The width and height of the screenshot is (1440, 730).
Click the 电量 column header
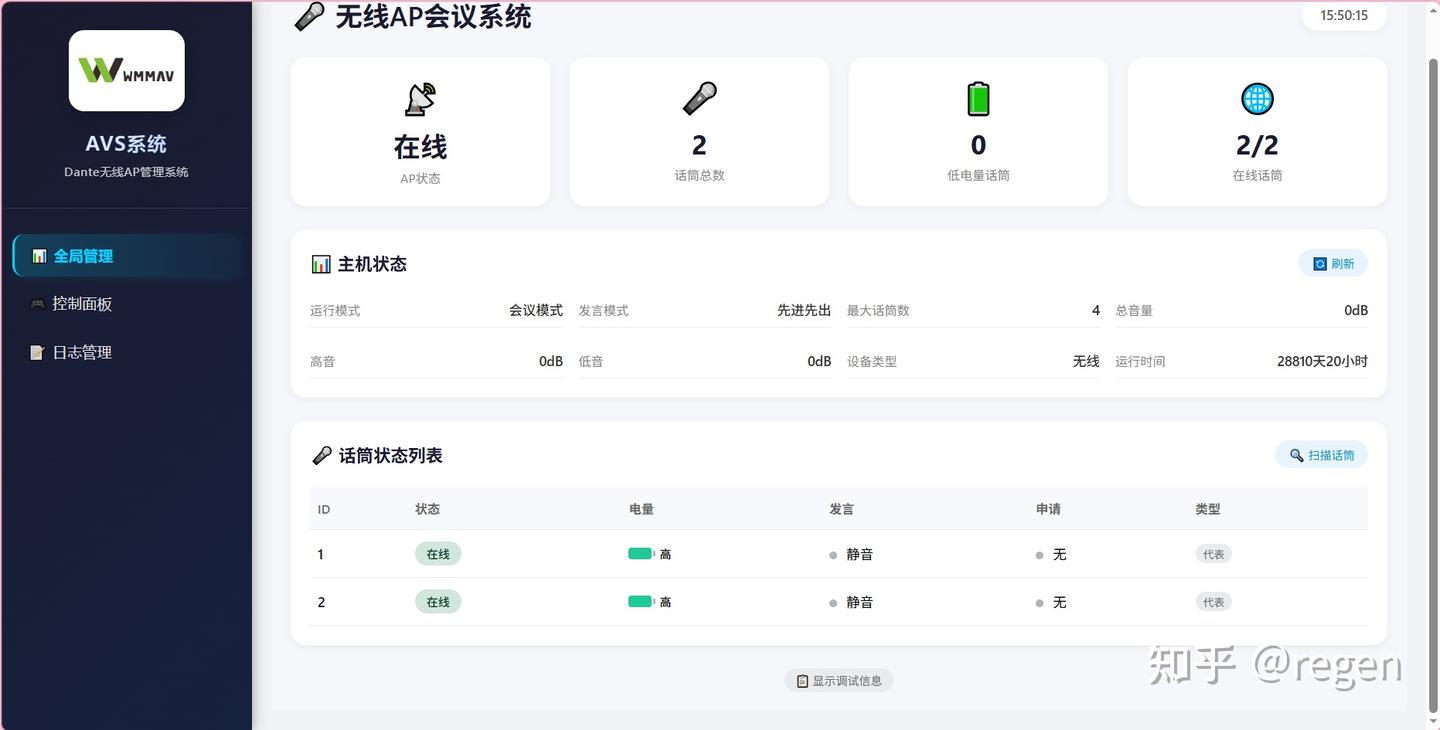coord(642,509)
